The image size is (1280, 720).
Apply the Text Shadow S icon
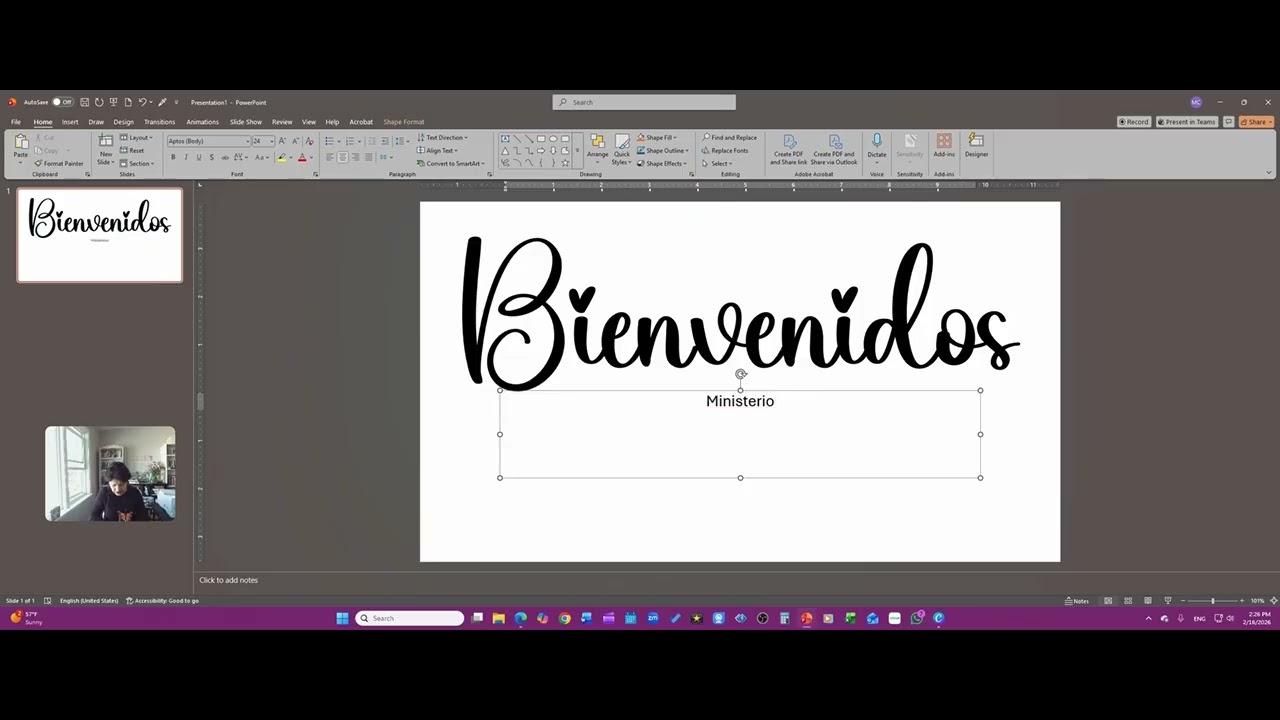coord(211,157)
